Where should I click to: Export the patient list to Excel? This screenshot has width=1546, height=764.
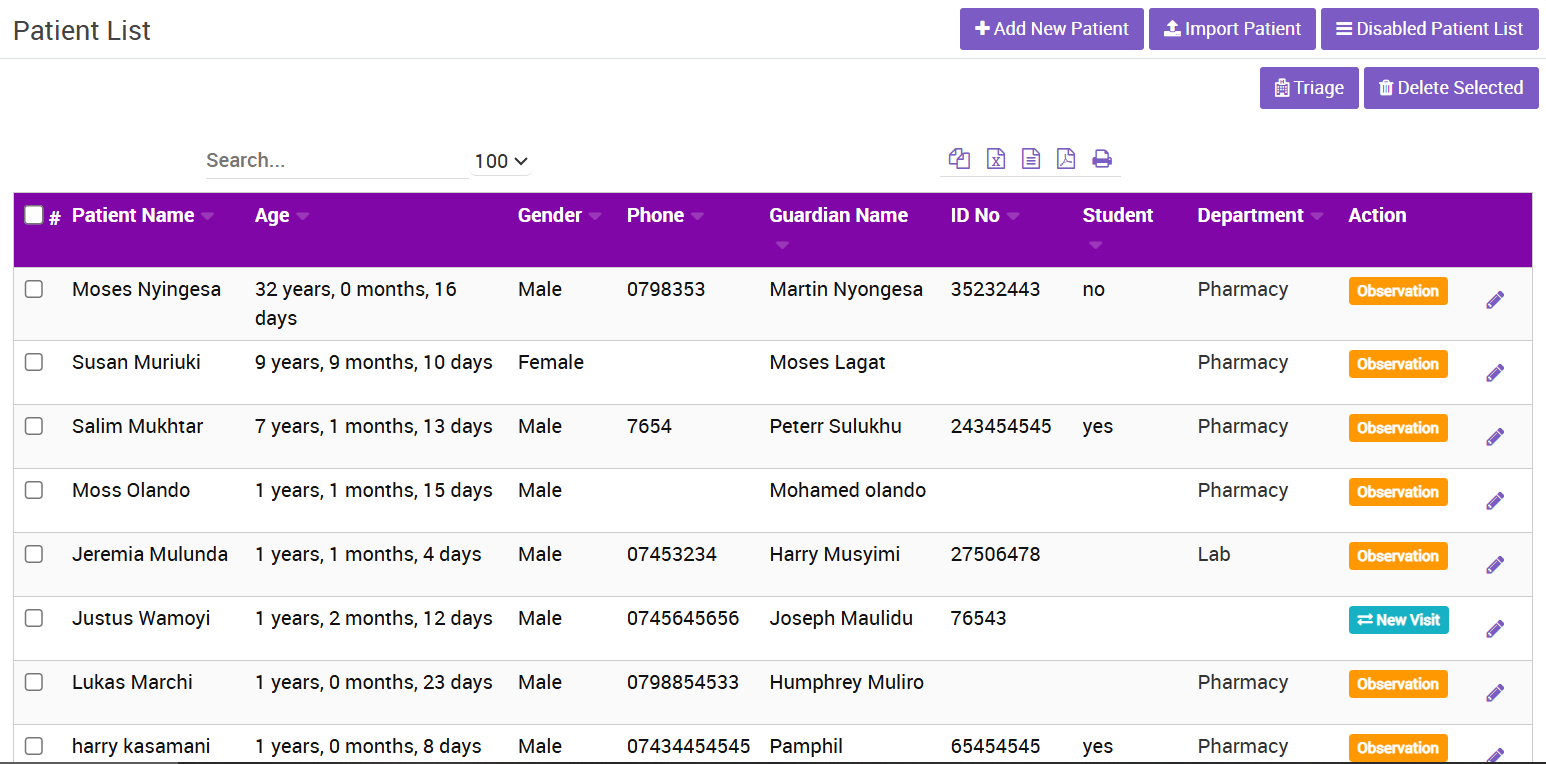(995, 159)
